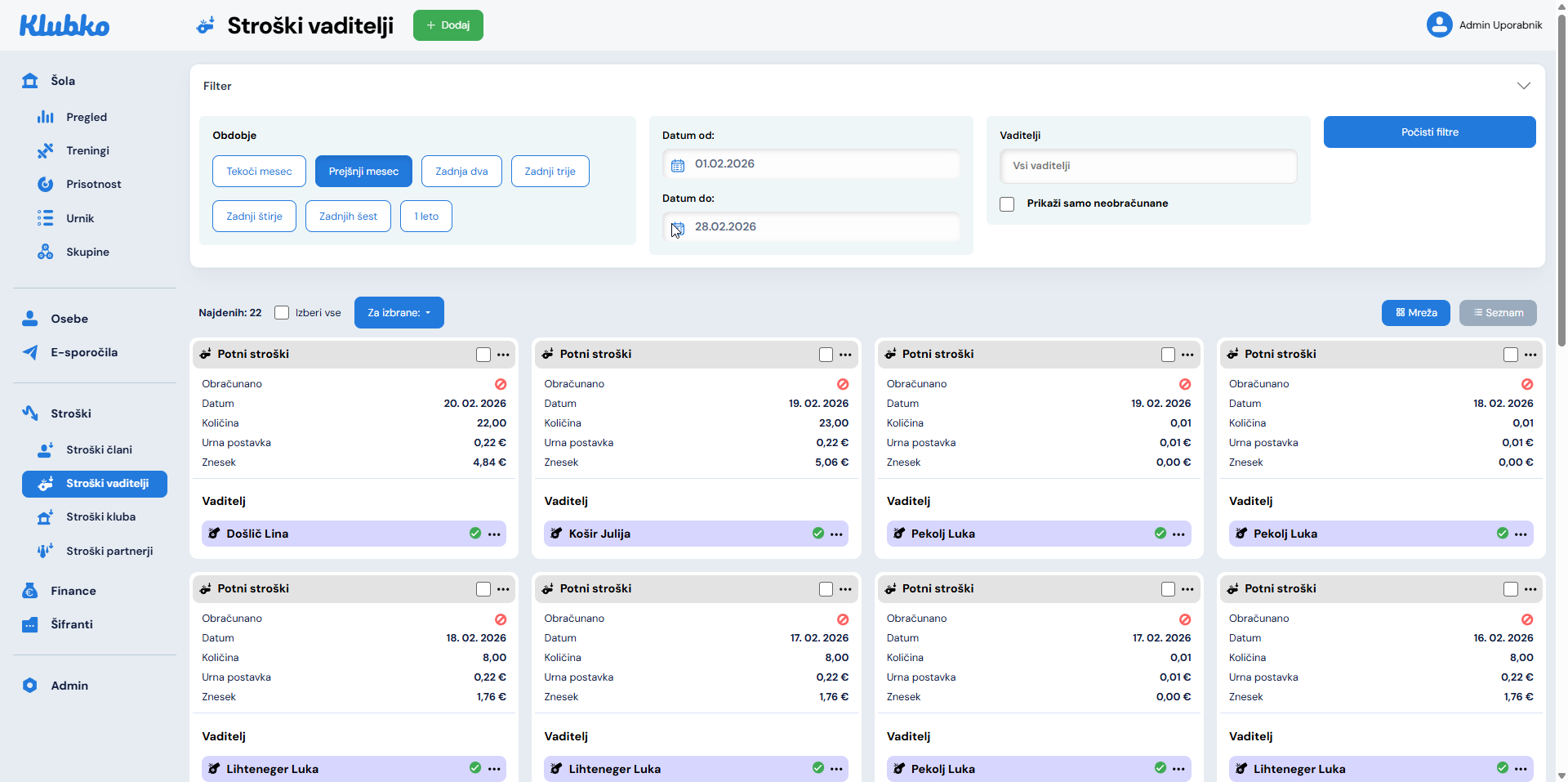Open three-dot options in Došlič Lina coach row

[494, 534]
